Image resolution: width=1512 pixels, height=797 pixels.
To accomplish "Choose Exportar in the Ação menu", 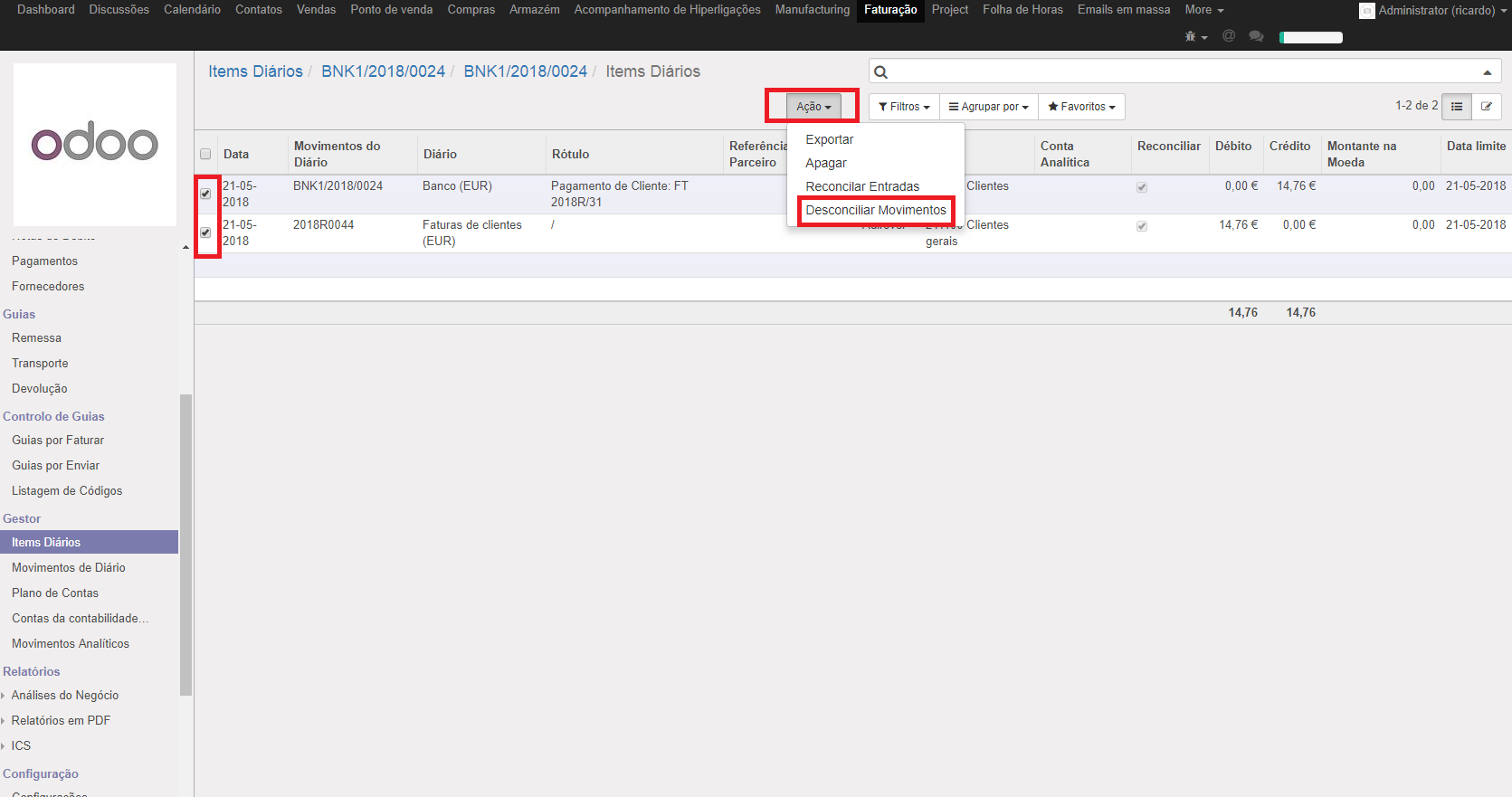I will [829, 139].
